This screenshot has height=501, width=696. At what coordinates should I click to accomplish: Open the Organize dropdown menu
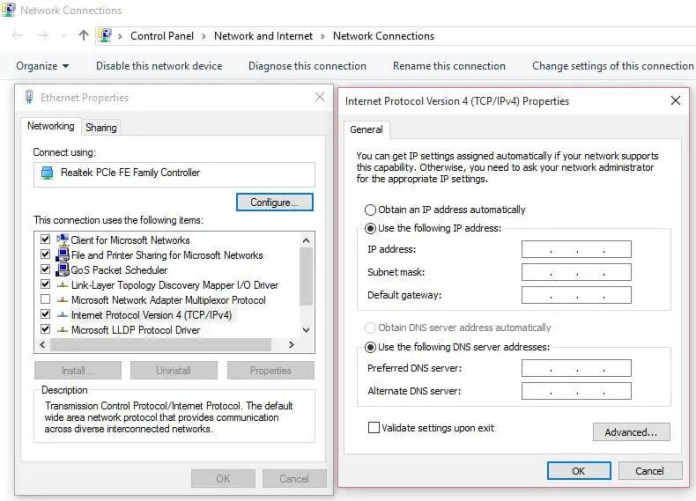pyautogui.click(x=42, y=66)
